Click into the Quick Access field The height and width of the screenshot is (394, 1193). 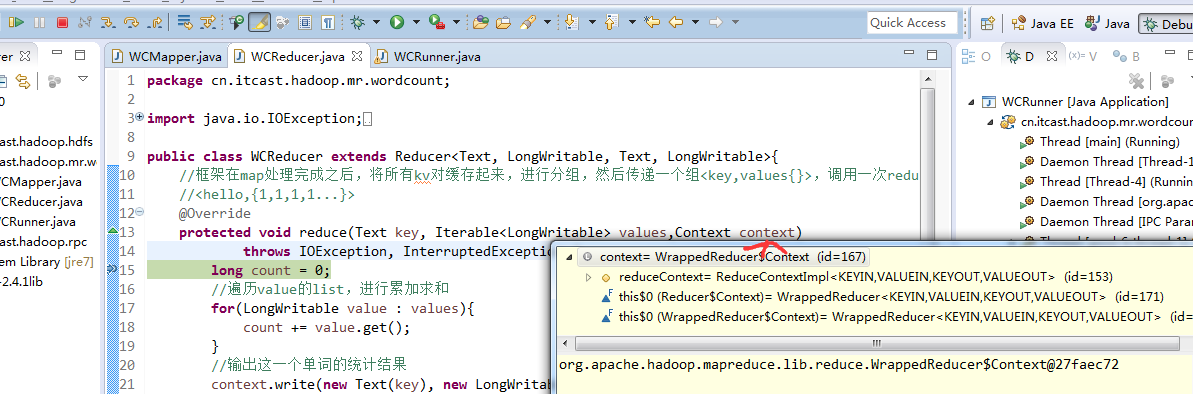point(911,23)
